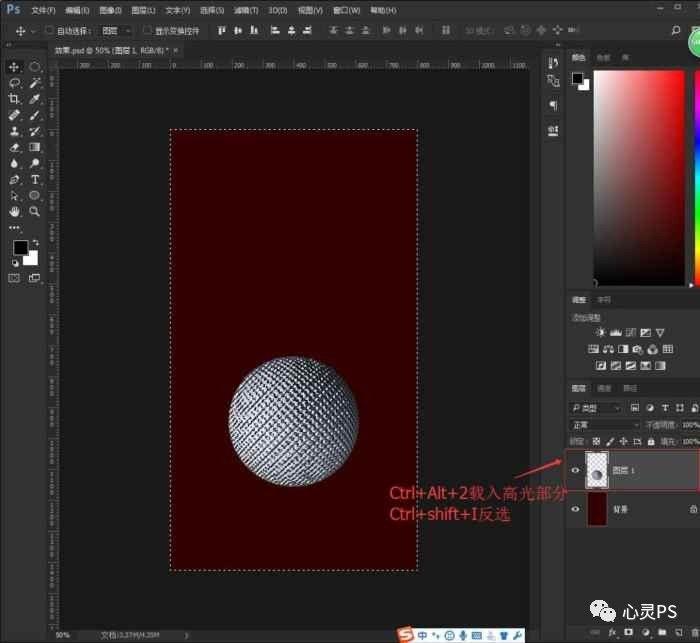This screenshot has height=643, width=700.
Task: Select the Healing Brush tool
Action: (x=14, y=115)
